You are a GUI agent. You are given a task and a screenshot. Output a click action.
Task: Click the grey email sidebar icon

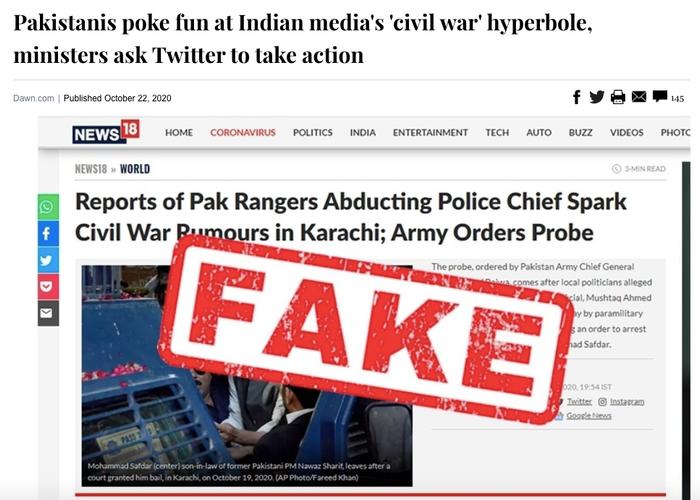(x=48, y=313)
